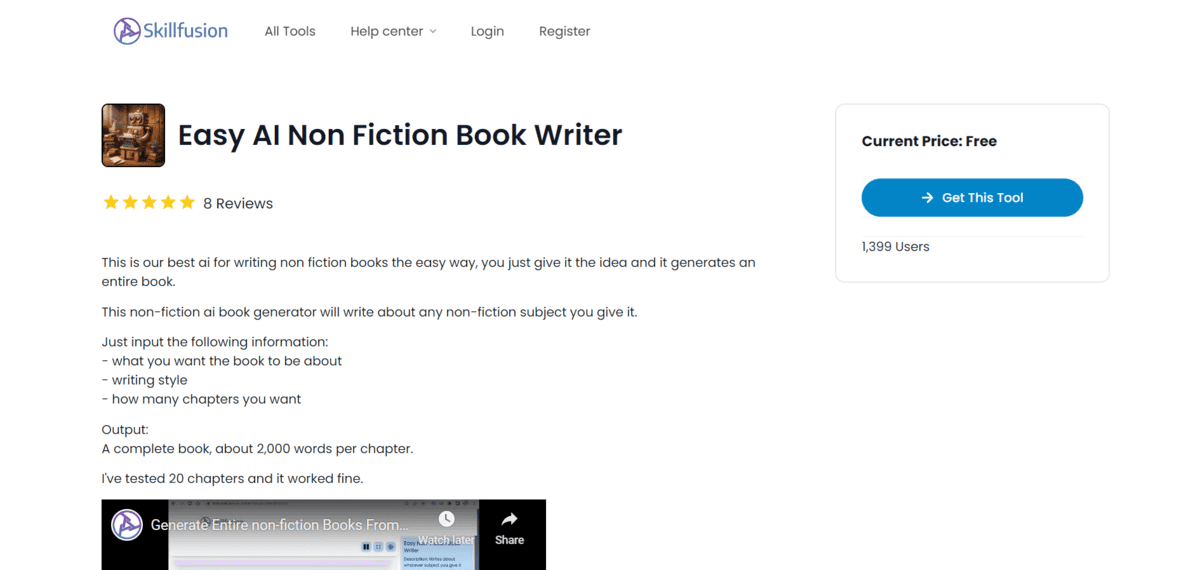The width and height of the screenshot is (1200, 570).
Task: Click the 1,399 Users text
Action: click(x=895, y=247)
